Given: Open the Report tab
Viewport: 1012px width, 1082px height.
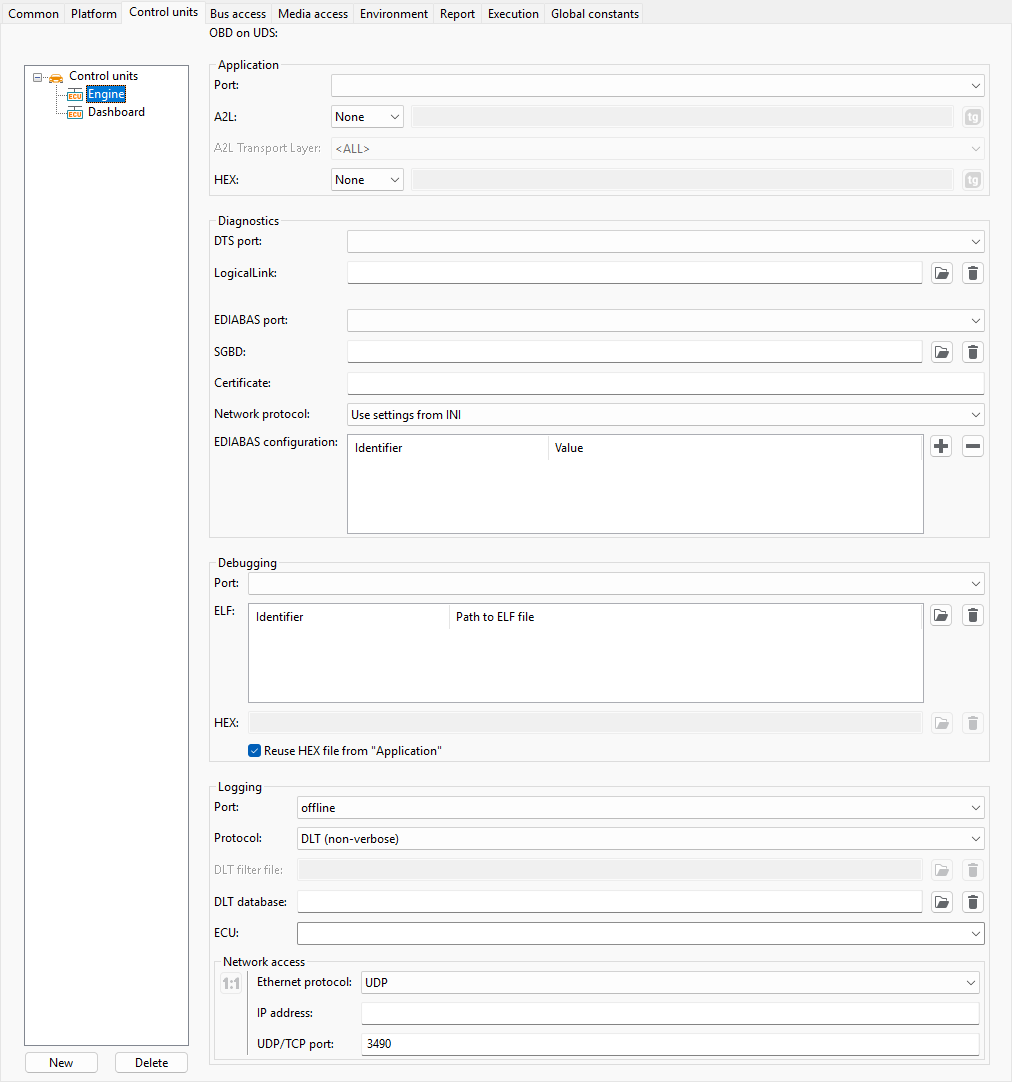Looking at the screenshot, I should [457, 14].
